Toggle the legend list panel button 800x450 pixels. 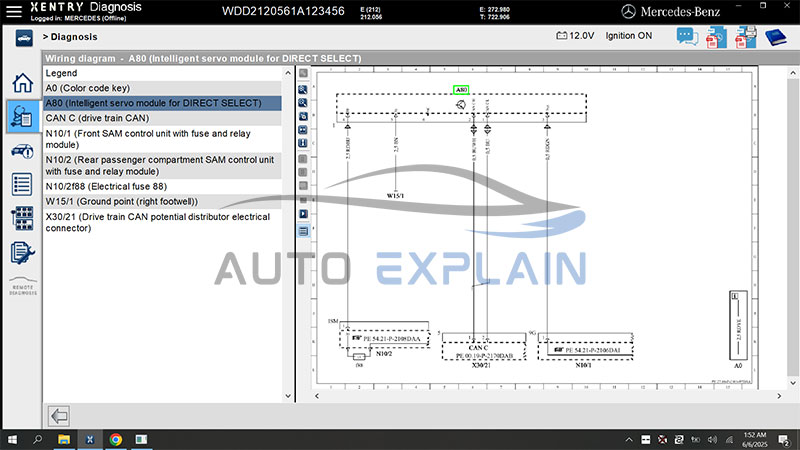[x=303, y=231]
